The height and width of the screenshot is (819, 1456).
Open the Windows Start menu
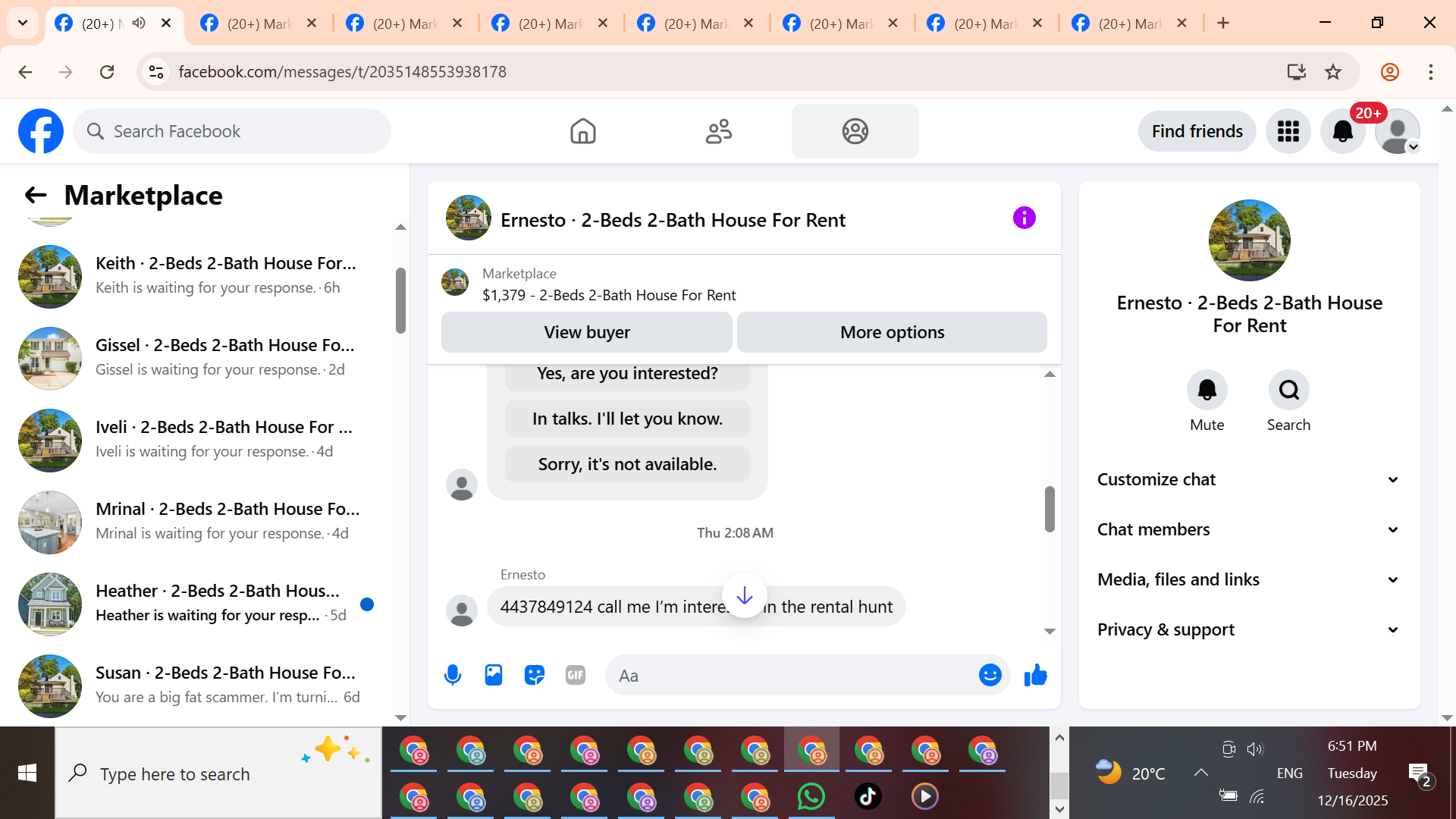pos(27,773)
